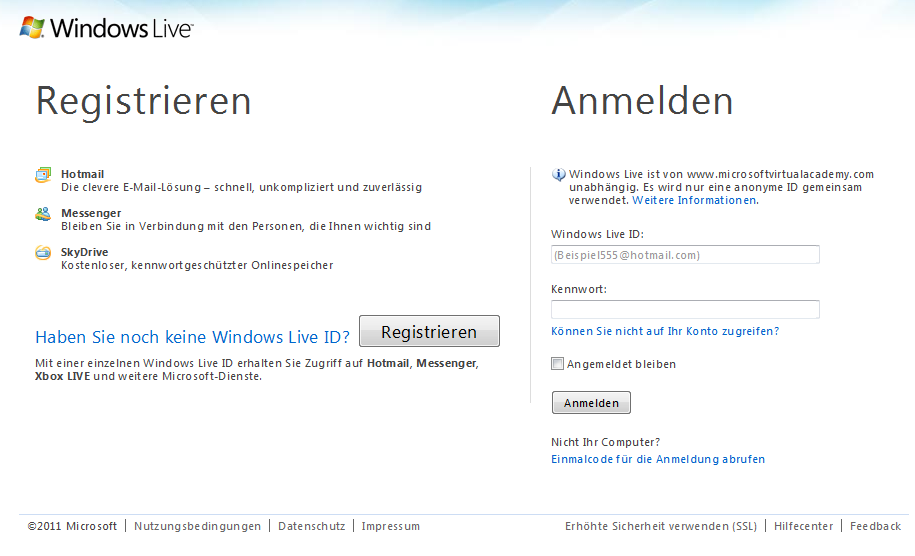
Task: Click the Hotmail envelope icon
Action: (x=43, y=175)
